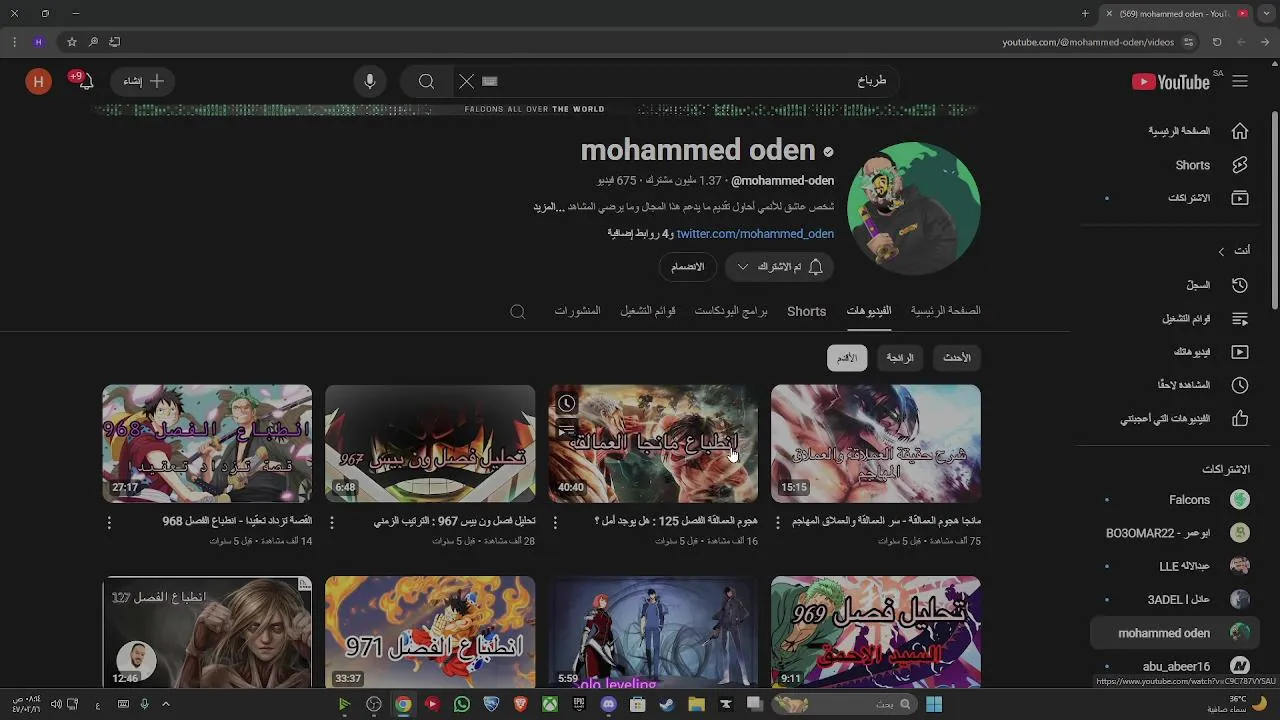Open the on-screen keyboard icon in search
Image resolution: width=1280 pixels, height=720 pixels.
[490, 82]
